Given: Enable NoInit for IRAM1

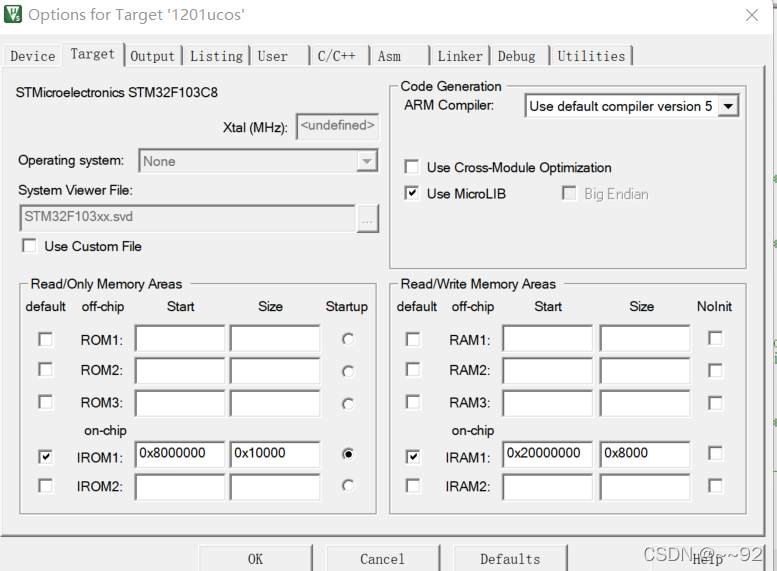Looking at the screenshot, I should pos(715,454).
